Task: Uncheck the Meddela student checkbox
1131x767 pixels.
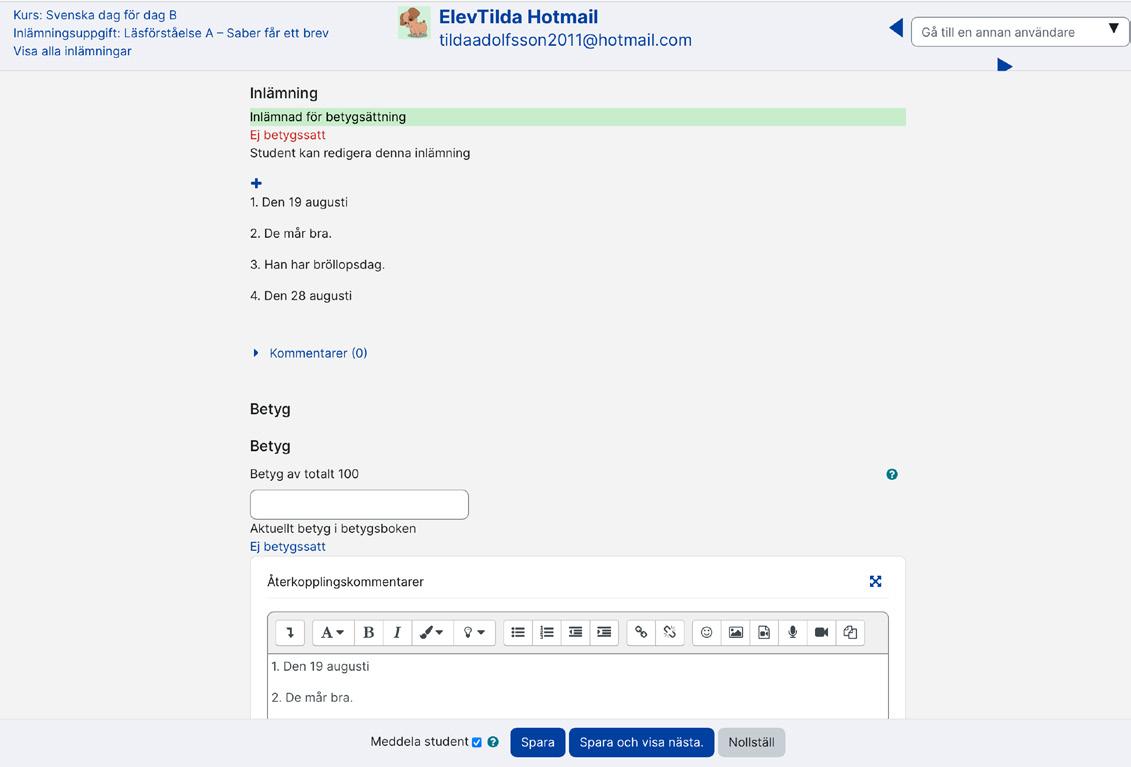Action: (x=477, y=742)
